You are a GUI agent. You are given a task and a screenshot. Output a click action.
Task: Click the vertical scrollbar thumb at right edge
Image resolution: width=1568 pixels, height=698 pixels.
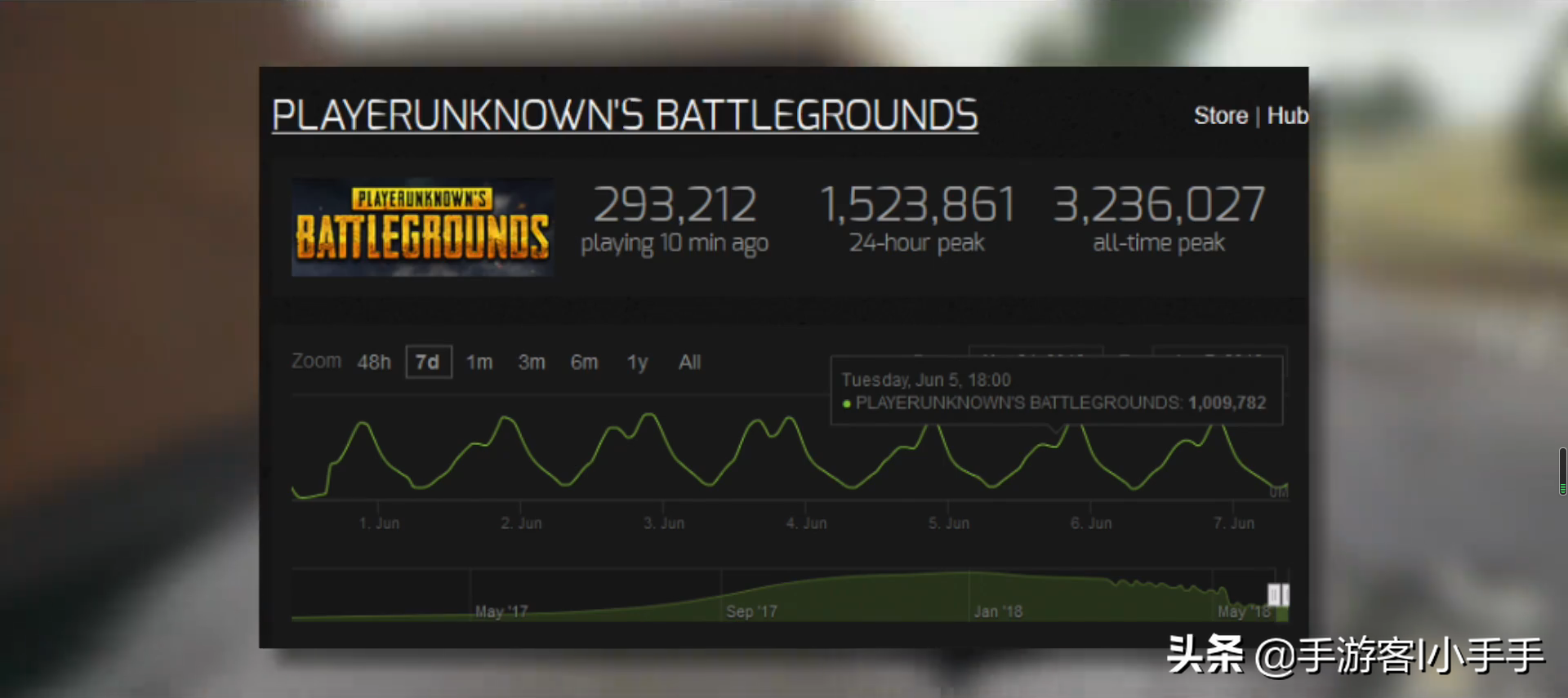point(1562,471)
